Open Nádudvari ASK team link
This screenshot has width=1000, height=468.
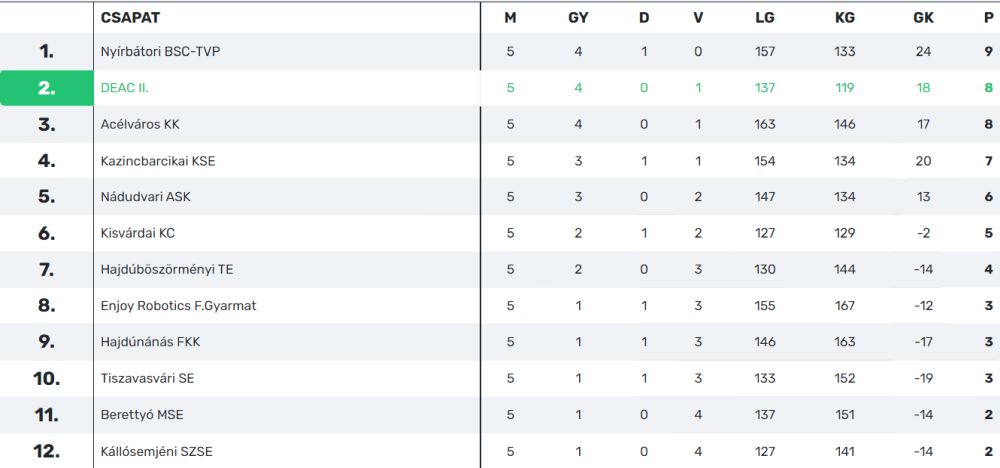pos(145,197)
